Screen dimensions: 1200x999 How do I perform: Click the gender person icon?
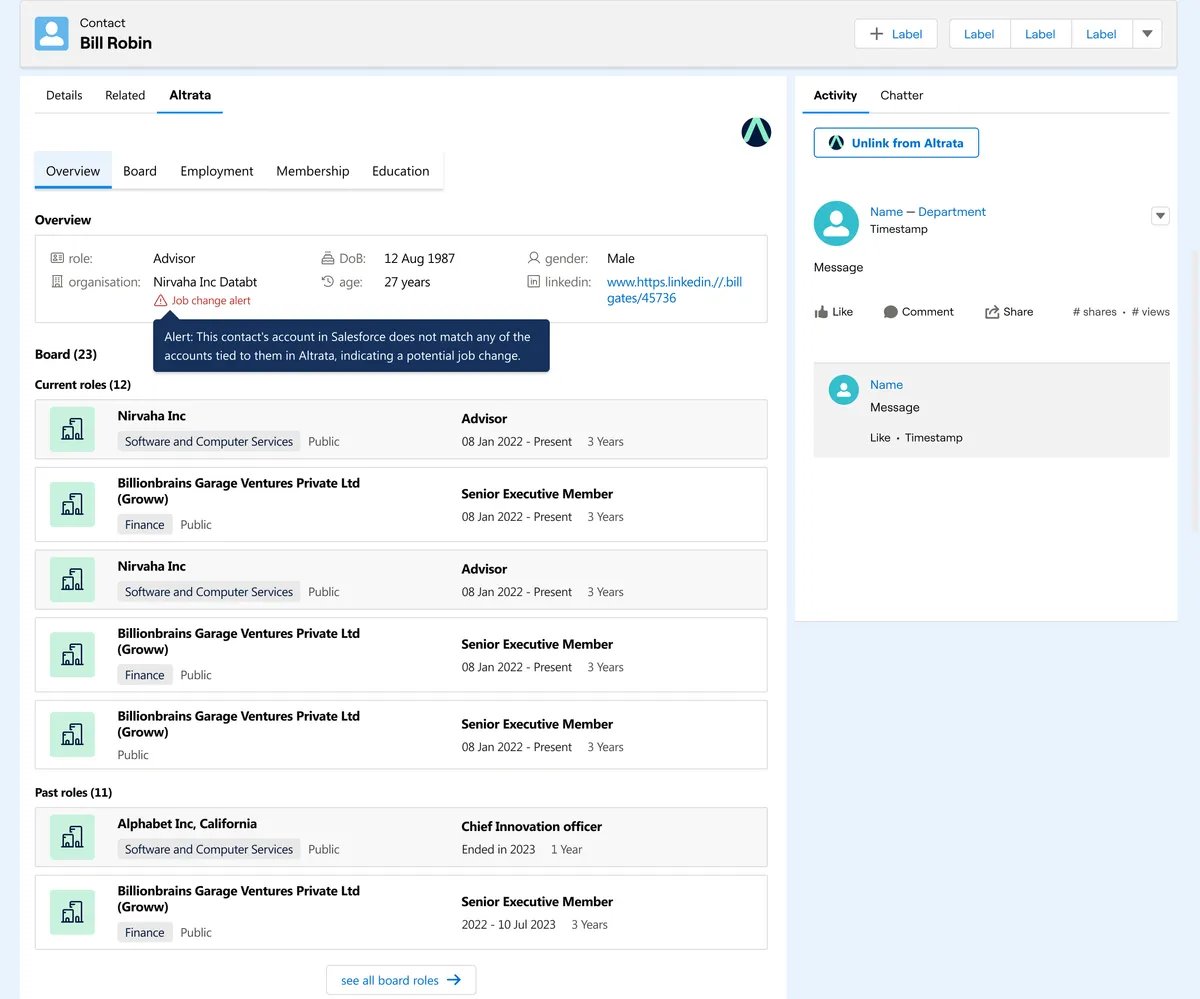534,258
